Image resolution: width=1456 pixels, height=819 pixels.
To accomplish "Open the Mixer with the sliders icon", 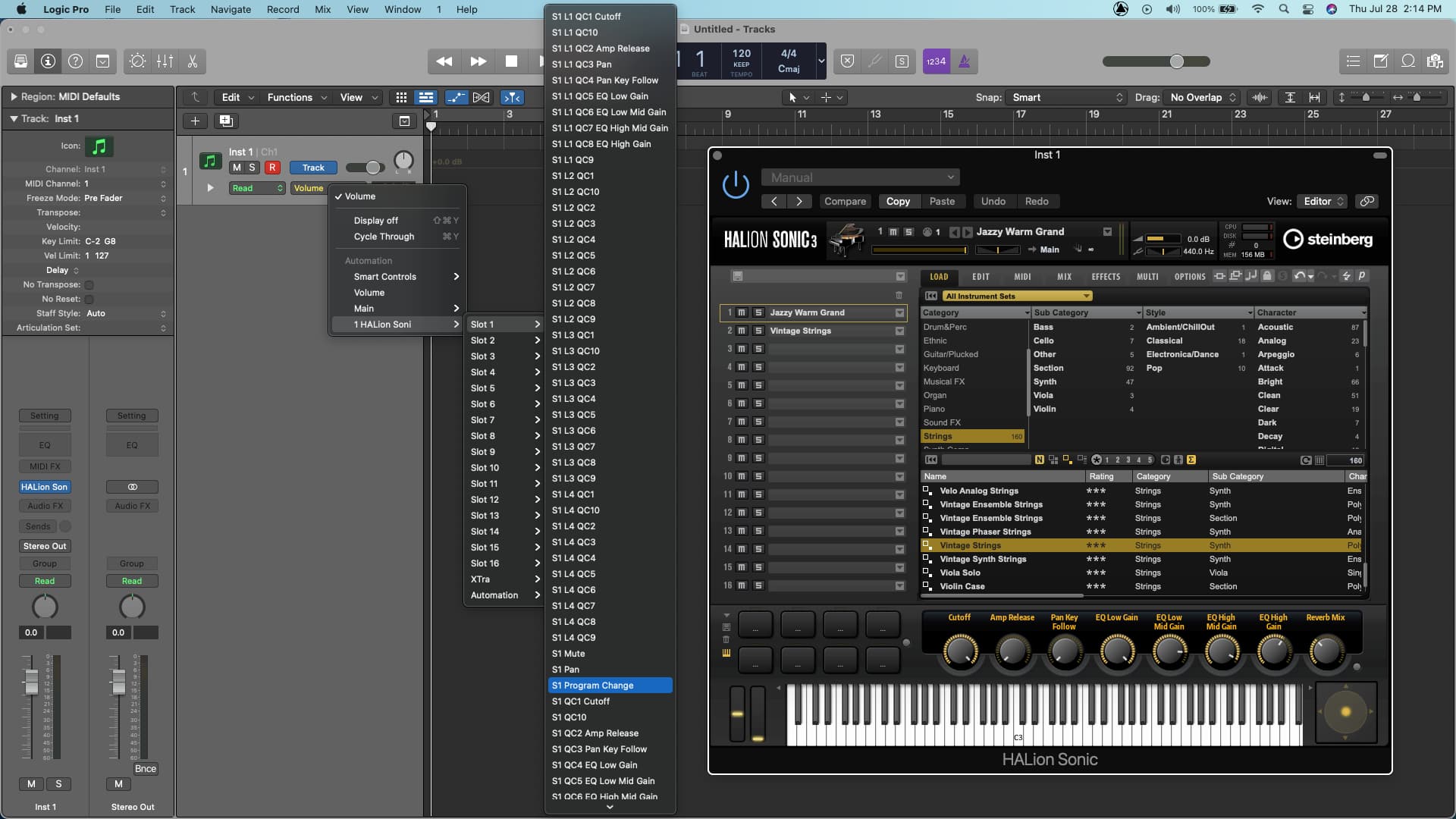I will [165, 61].
